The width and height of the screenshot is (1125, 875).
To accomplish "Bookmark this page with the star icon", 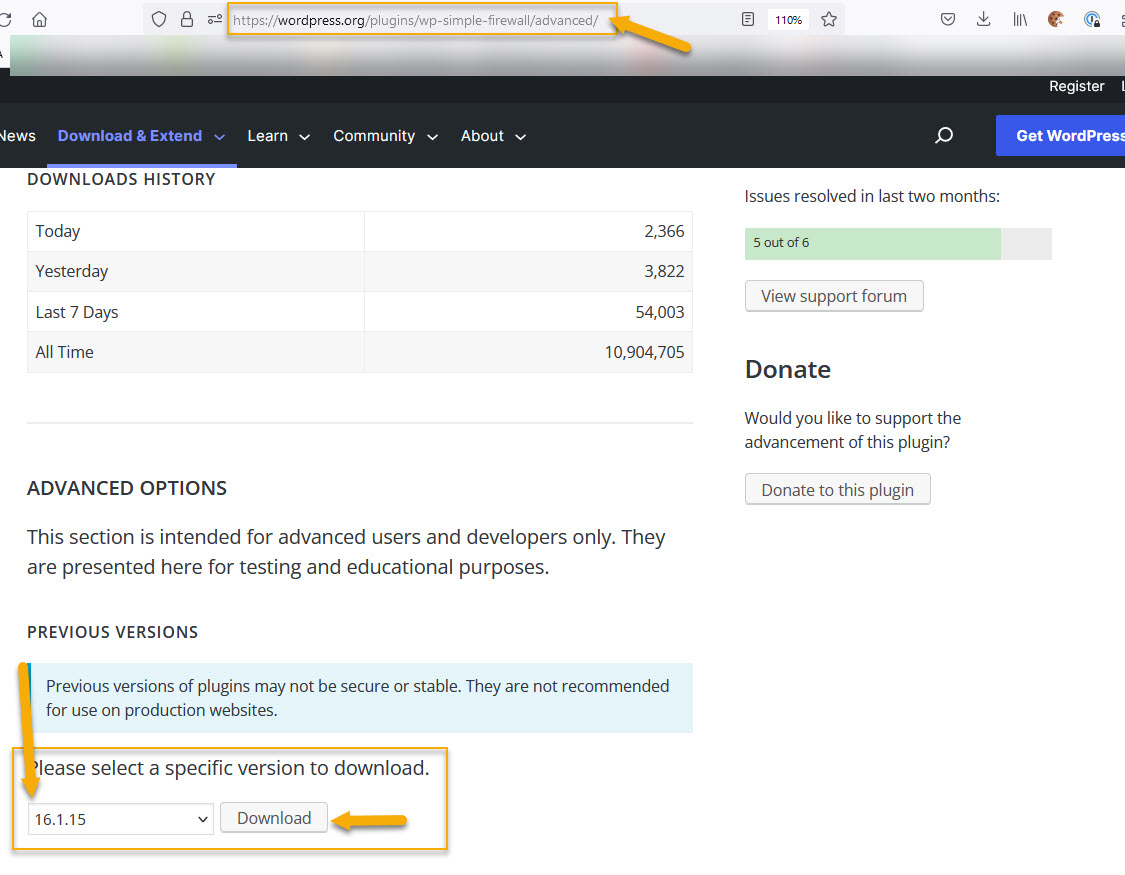I will tap(829, 19).
